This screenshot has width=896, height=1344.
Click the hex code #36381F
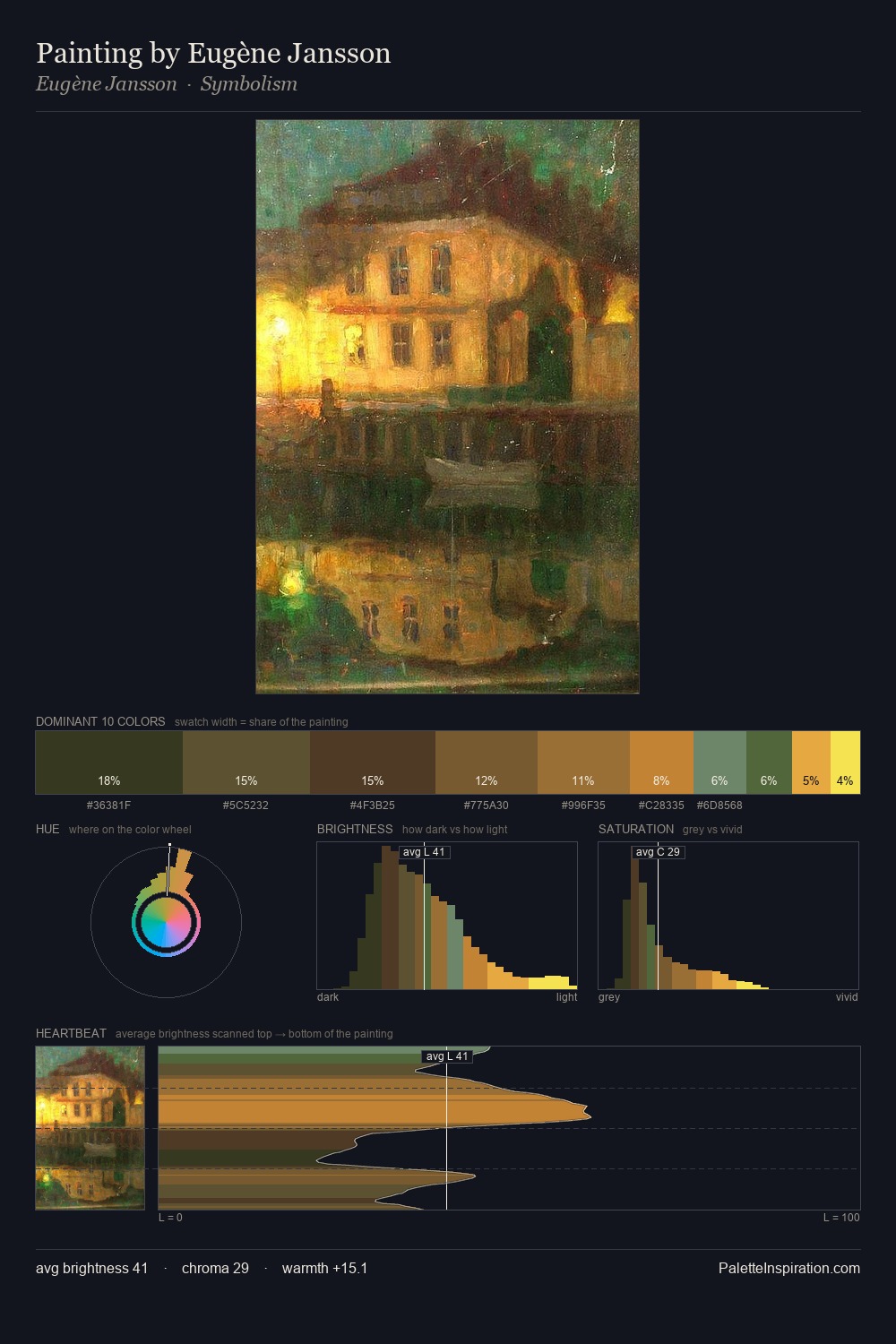point(109,806)
